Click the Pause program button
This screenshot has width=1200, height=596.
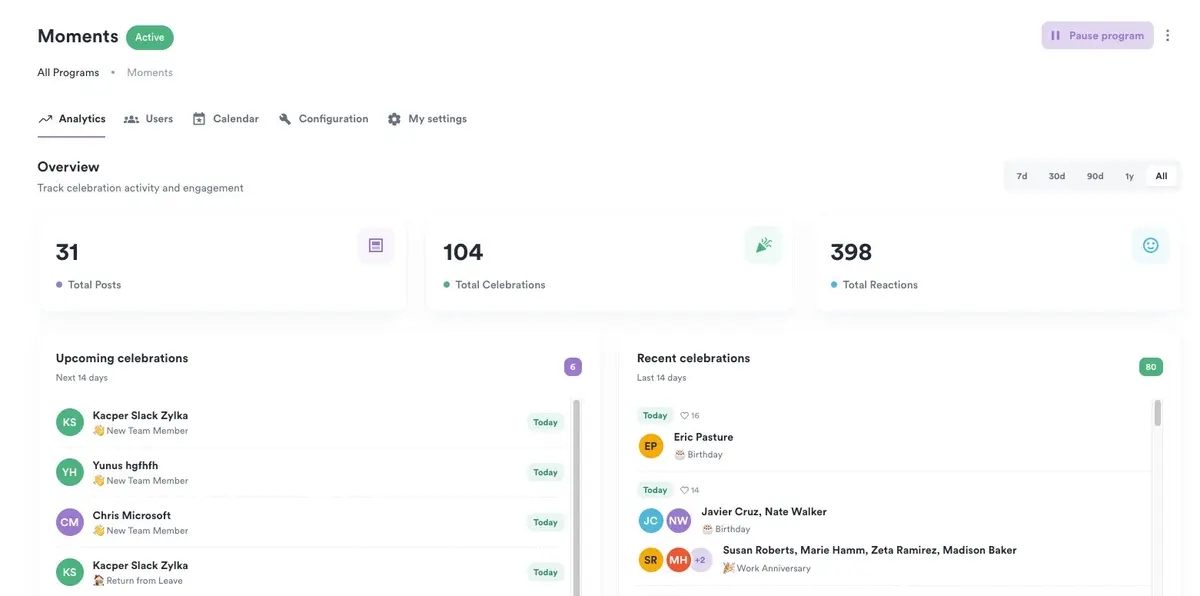coord(1097,35)
